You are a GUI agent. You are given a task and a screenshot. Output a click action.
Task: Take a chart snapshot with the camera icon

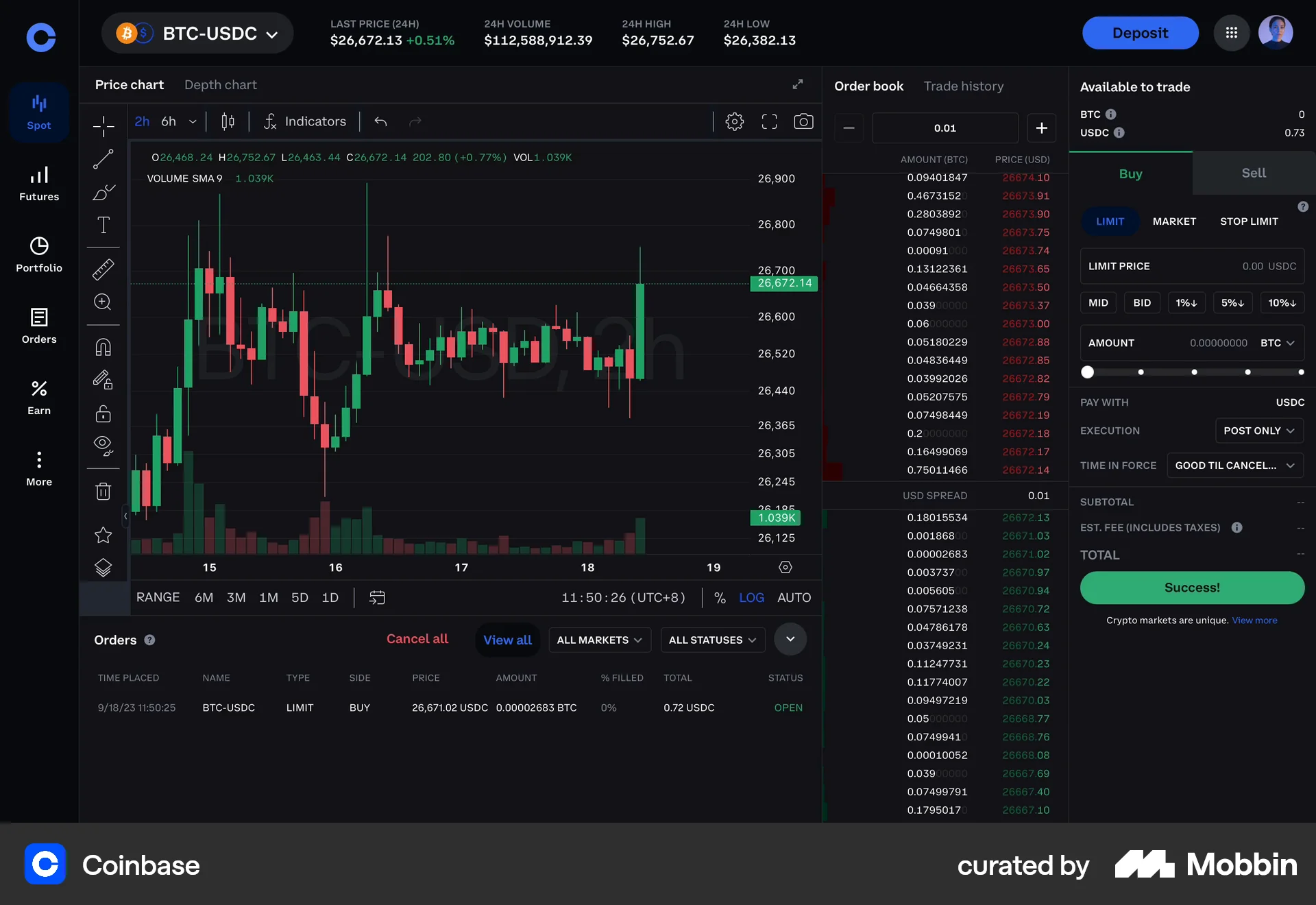pos(803,121)
